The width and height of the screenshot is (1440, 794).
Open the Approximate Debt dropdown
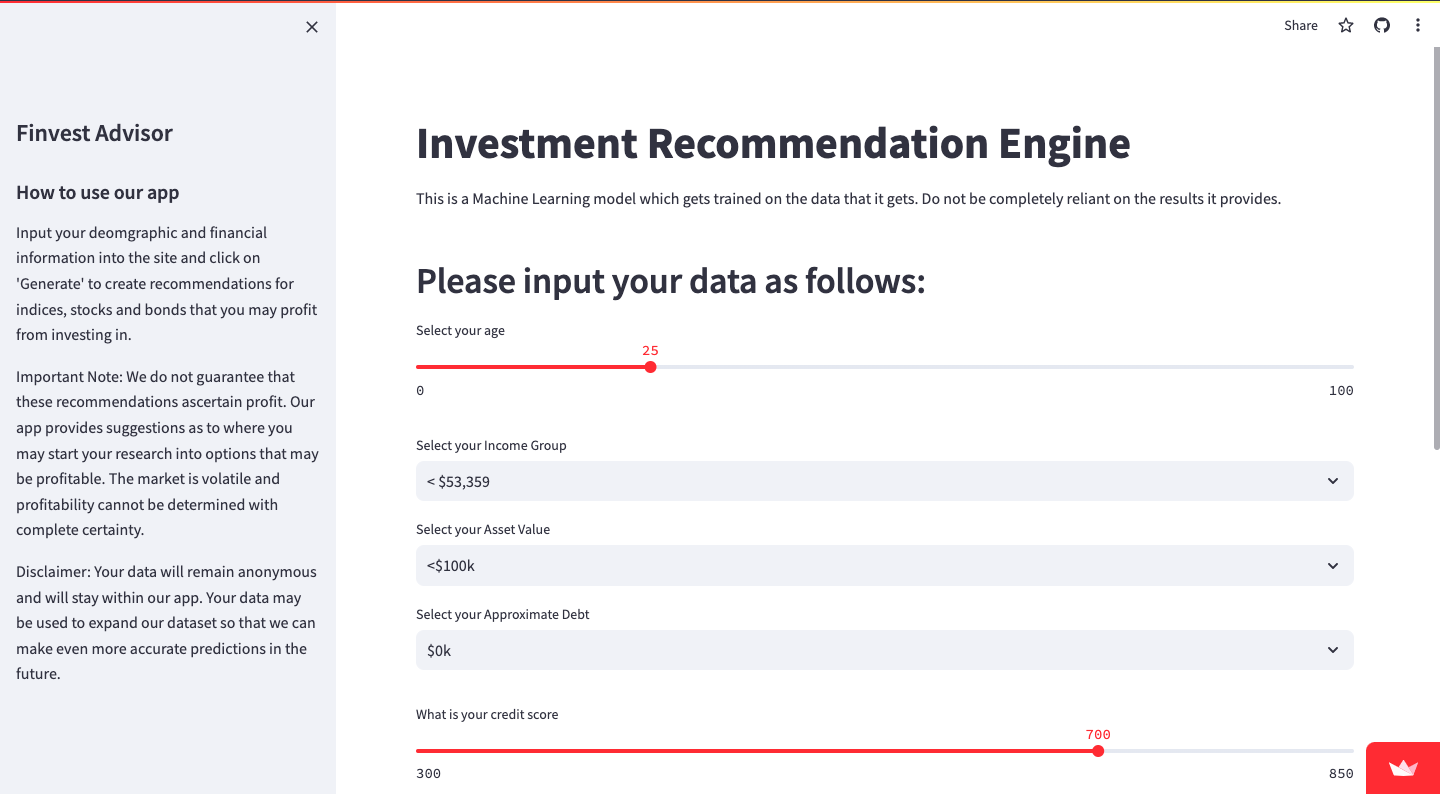tap(884, 650)
